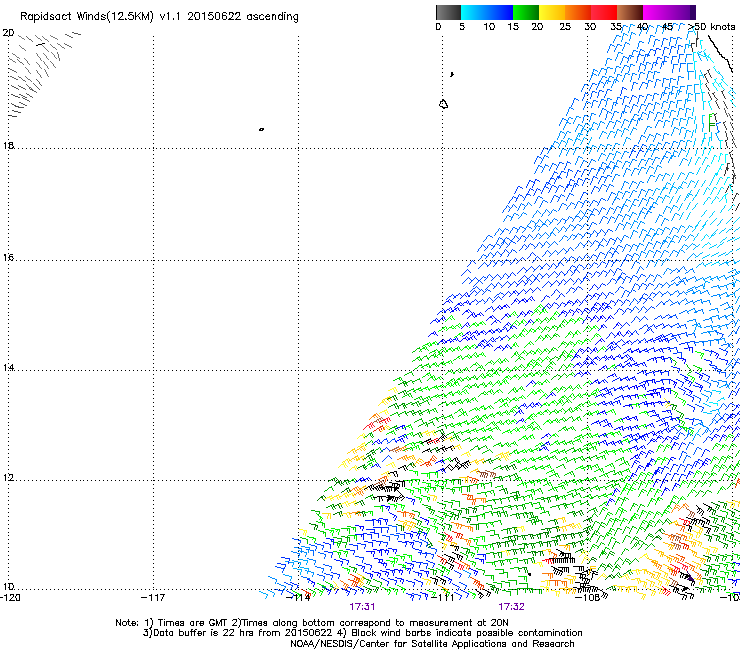Click the longitude axis label '-117'
The height and width of the screenshot is (650, 740).
click(153, 598)
